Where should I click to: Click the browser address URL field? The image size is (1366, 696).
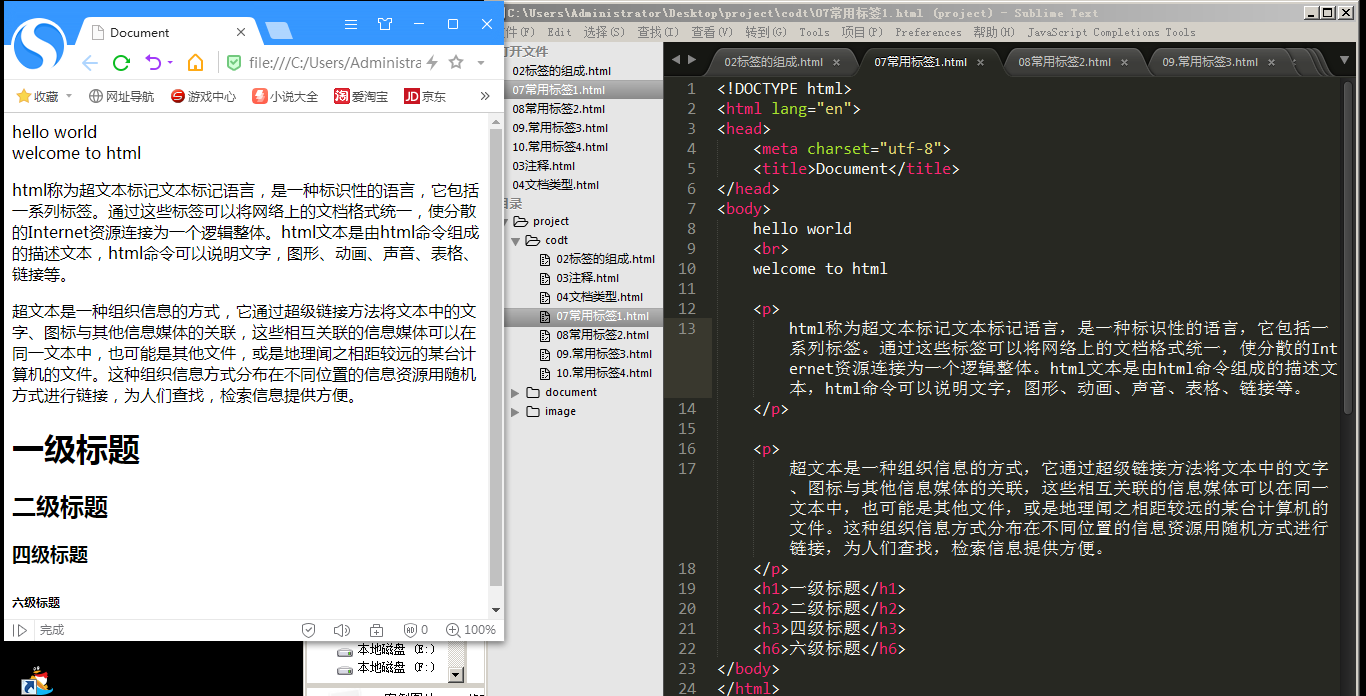click(x=334, y=63)
